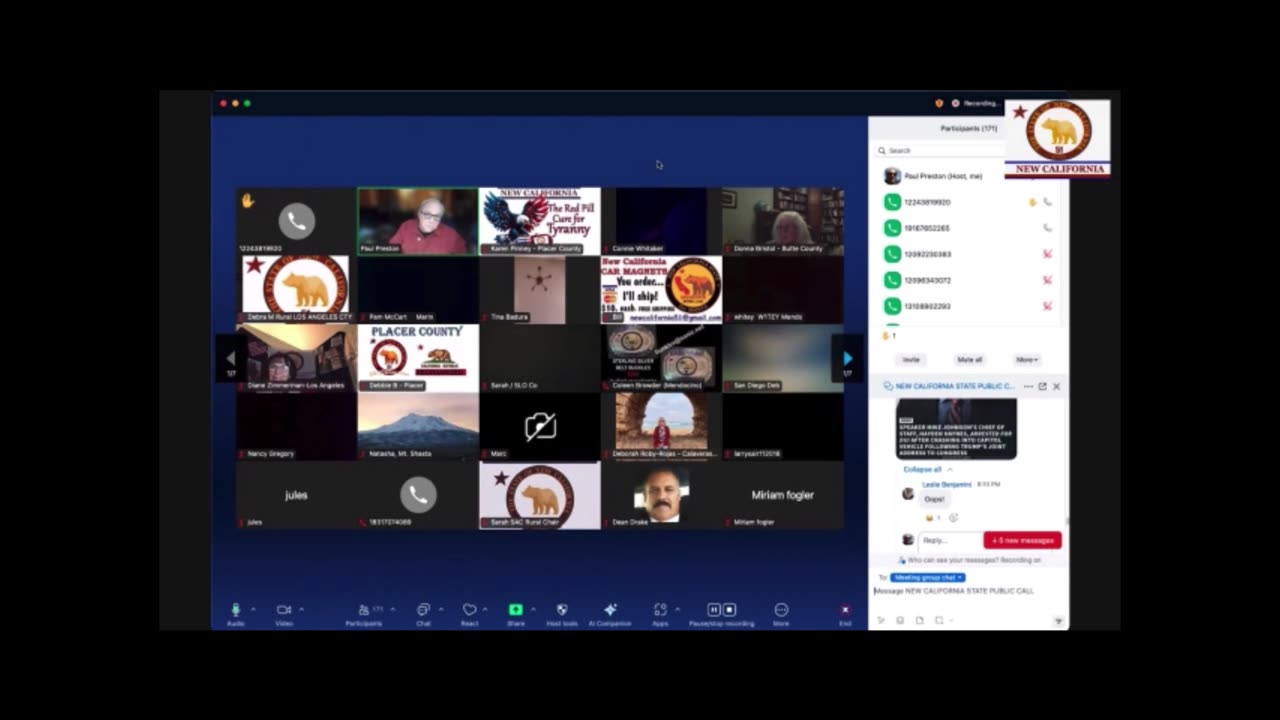Screen dimensions: 1280x720
Task: Expand arrow next to Apps button
Action: pyautogui.click(x=677, y=609)
